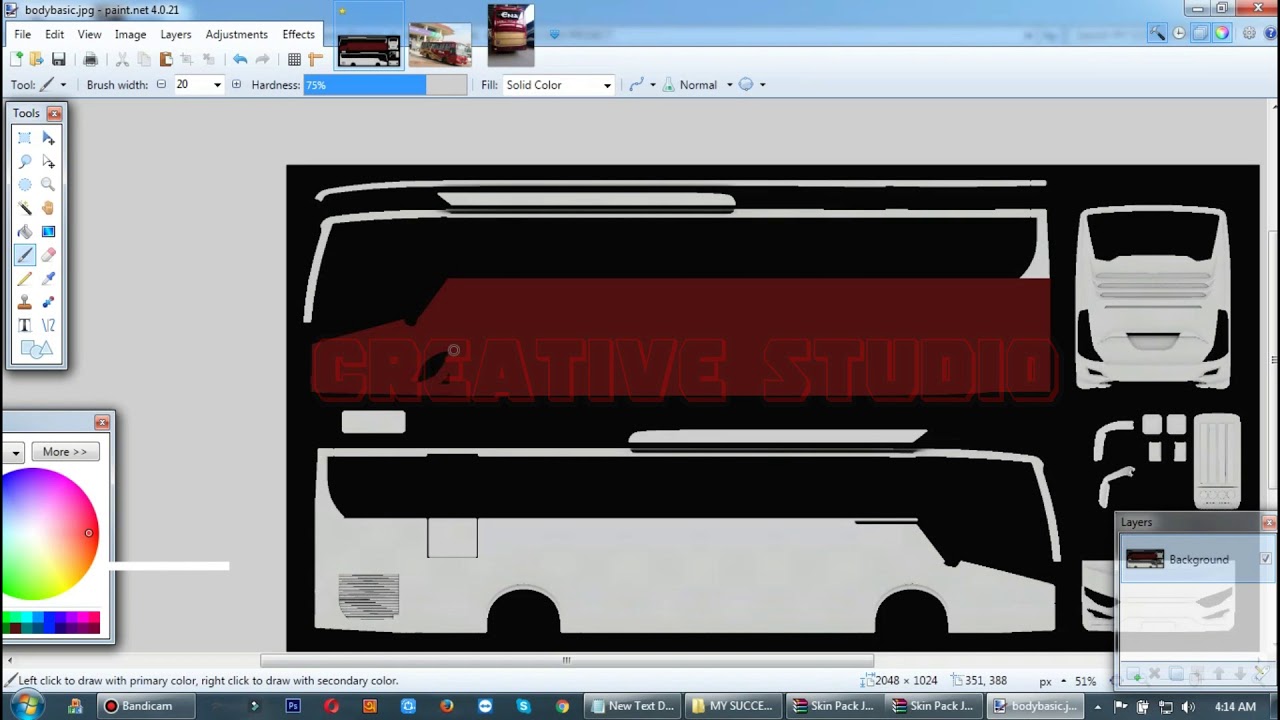Select the Move Selected Pixels tool
The image size is (1280, 720).
click(48, 138)
